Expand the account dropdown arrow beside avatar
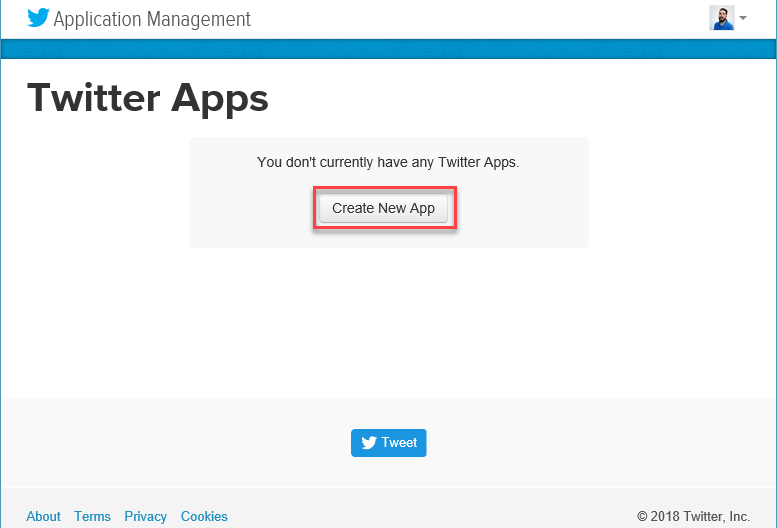The image size is (777, 528). [x=743, y=18]
